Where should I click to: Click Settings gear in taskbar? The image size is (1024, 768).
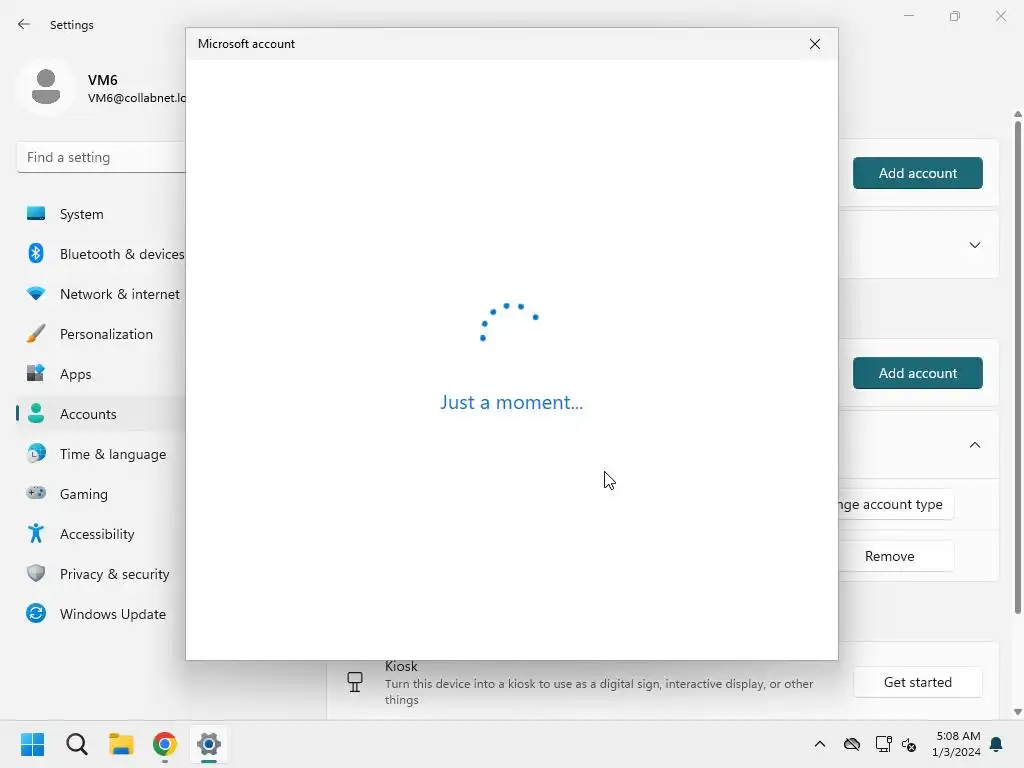pos(209,744)
